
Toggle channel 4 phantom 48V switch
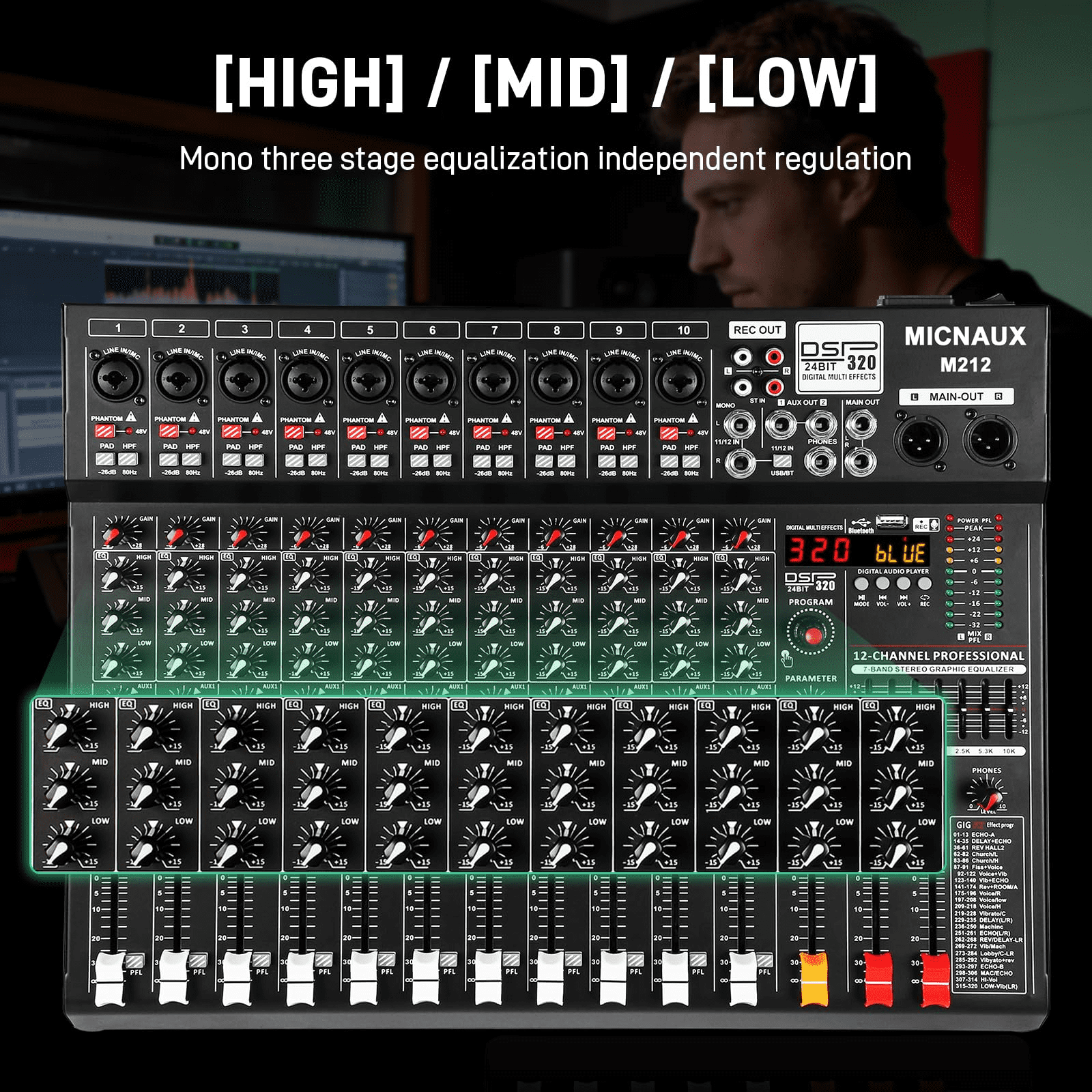[293, 432]
